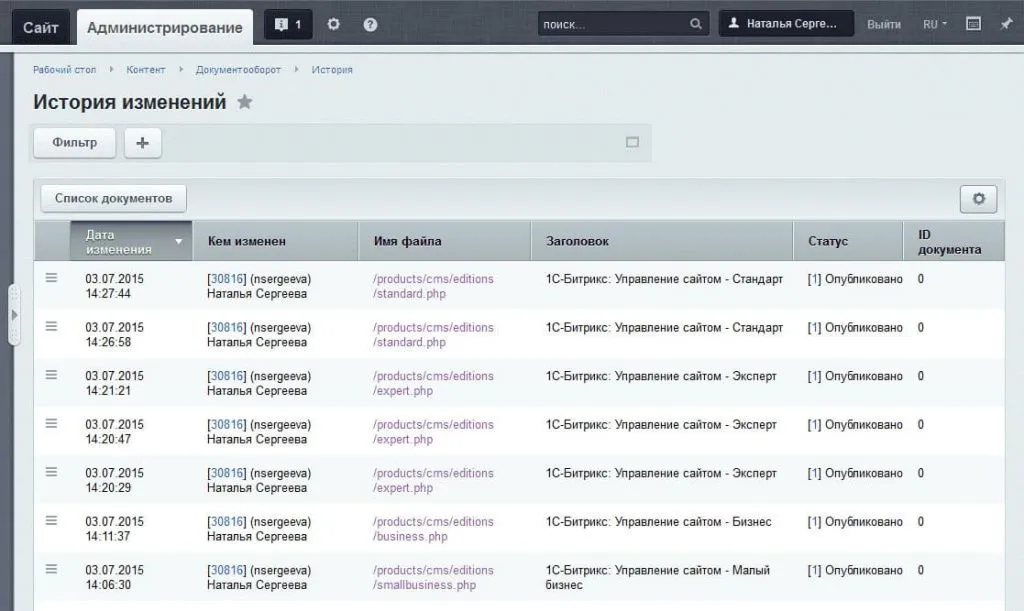Open the RU language dropdown

coord(935,24)
